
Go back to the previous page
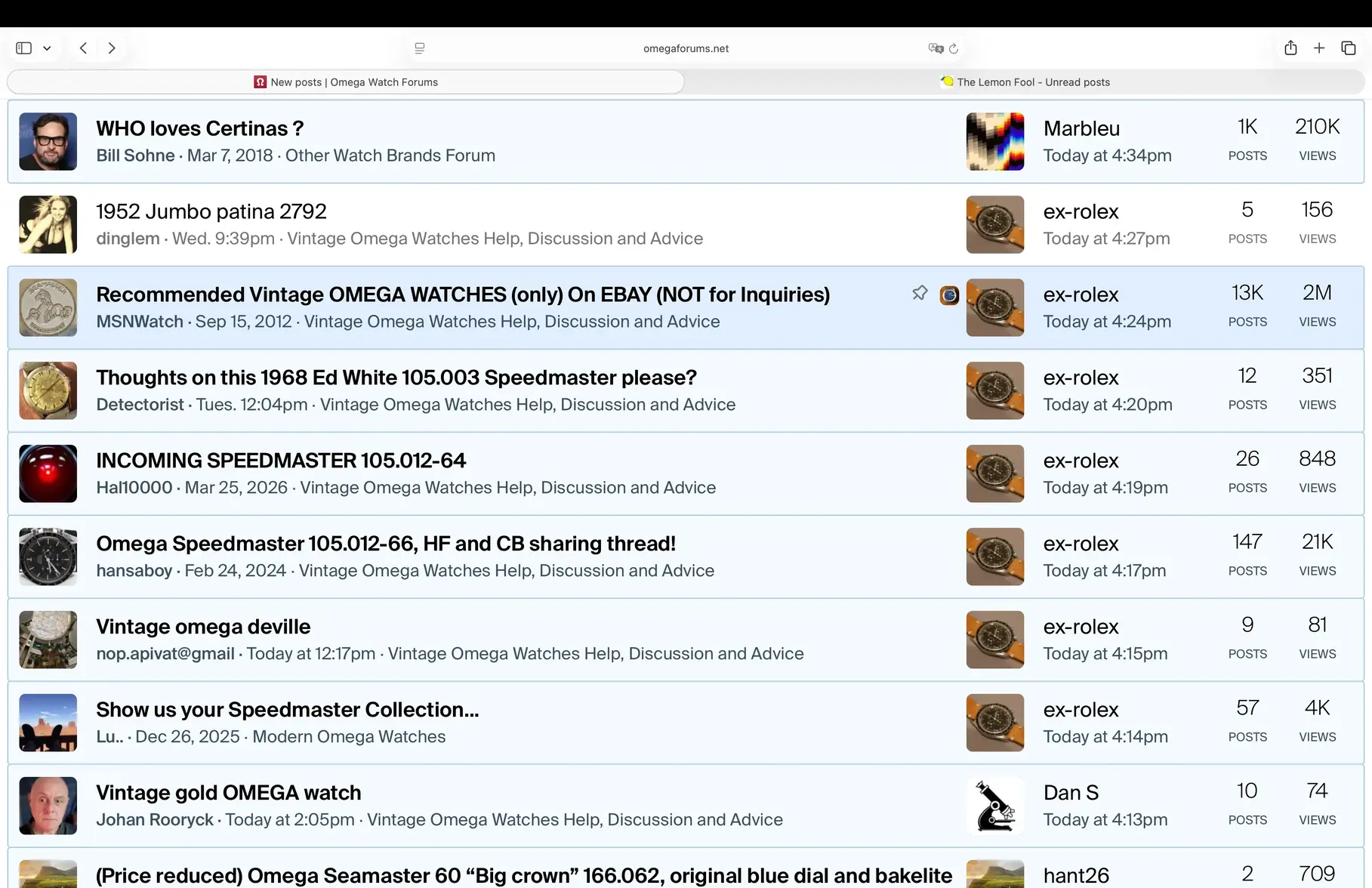tap(83, 48)
